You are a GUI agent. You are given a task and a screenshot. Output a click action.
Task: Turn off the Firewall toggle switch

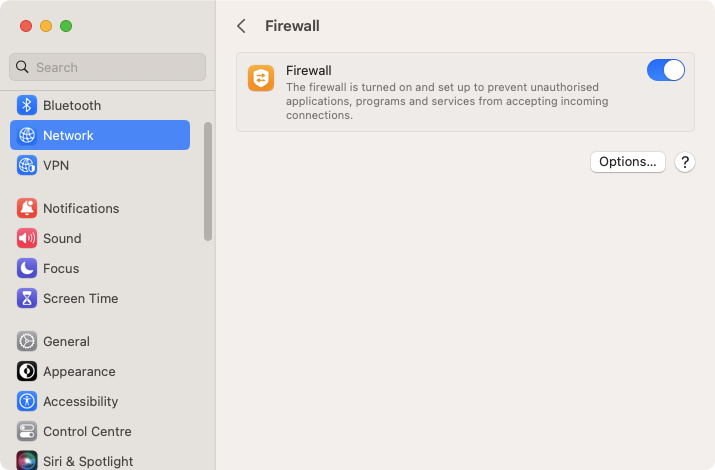click(666, 70)
